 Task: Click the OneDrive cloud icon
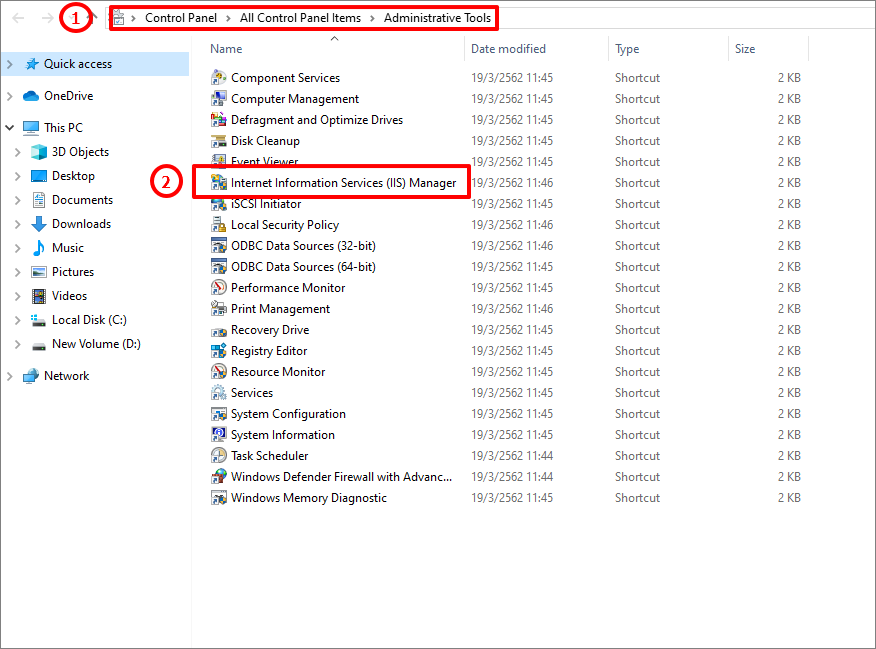coord(31,96)
